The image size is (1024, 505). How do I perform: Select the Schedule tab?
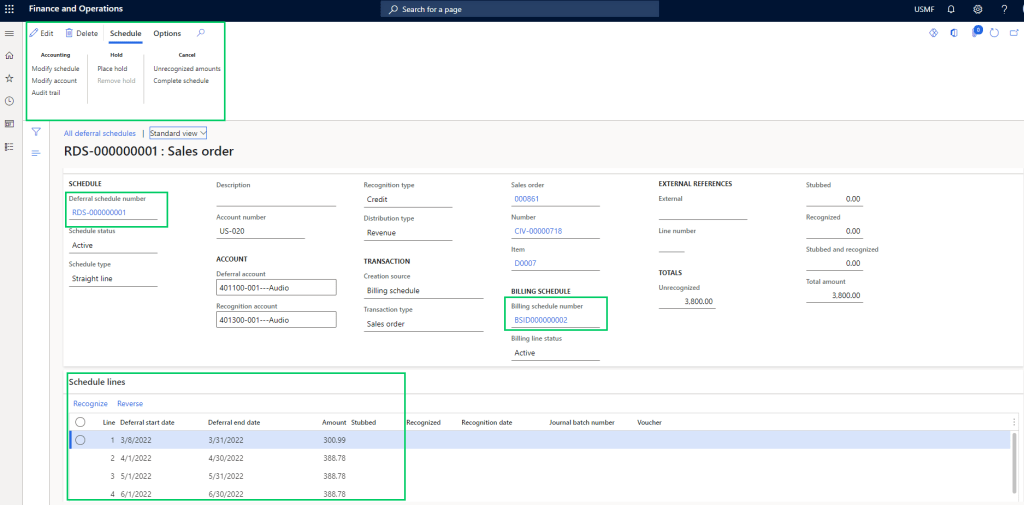125,33
